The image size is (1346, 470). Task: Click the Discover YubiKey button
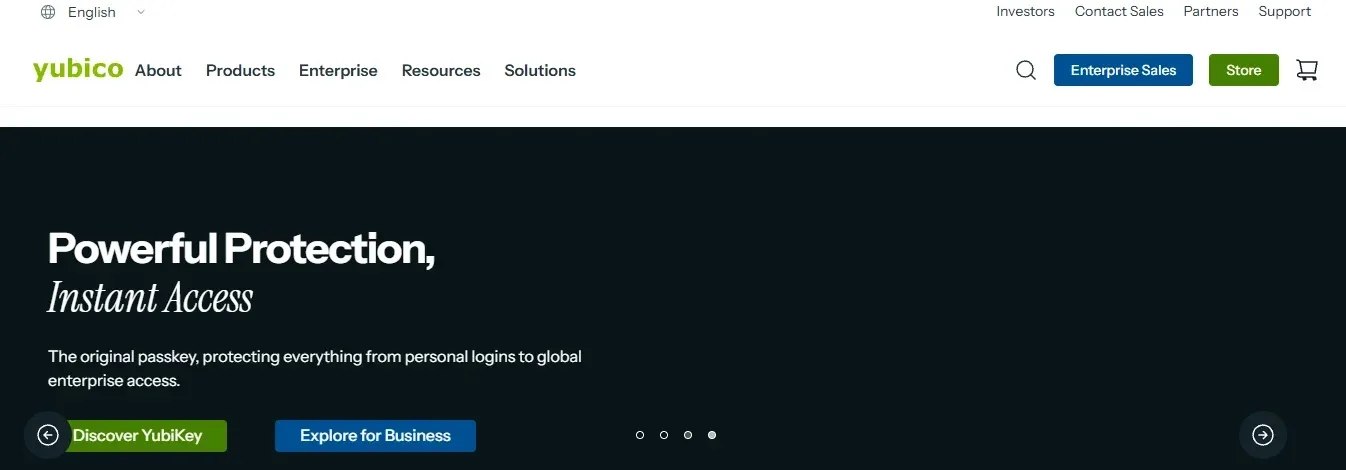pos(138,436)
